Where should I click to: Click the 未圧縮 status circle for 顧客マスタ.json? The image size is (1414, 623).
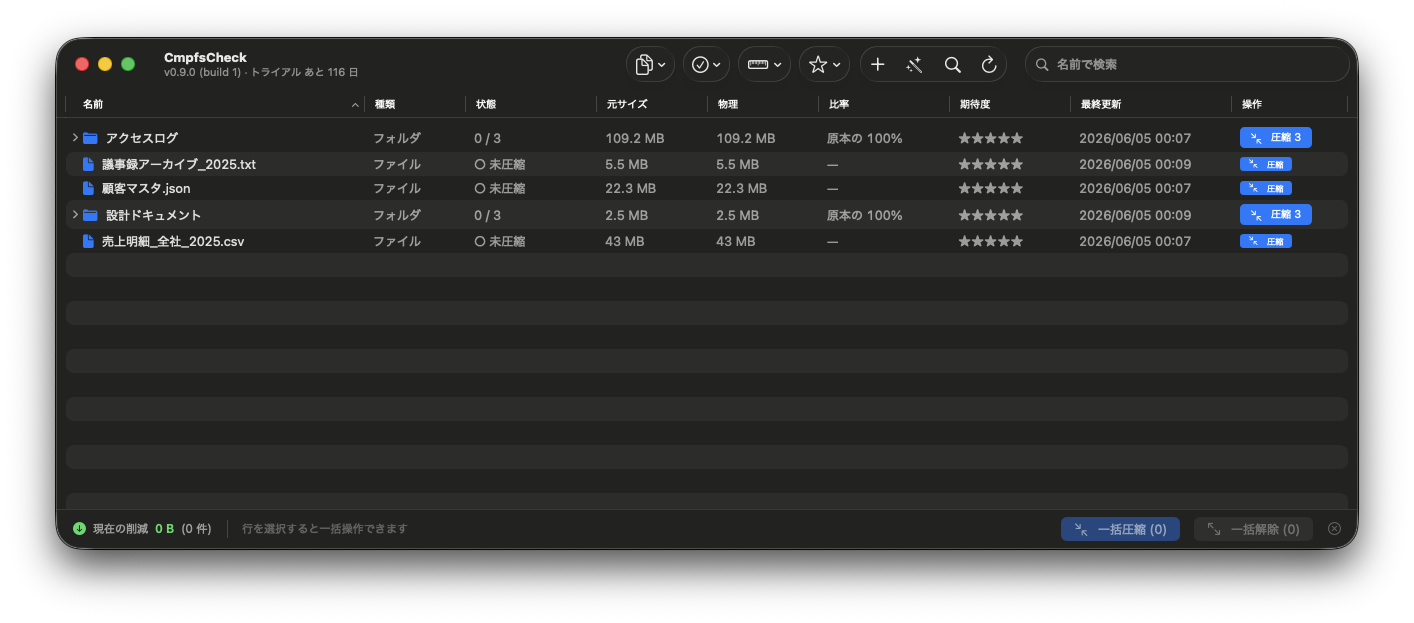pos(480,188)
